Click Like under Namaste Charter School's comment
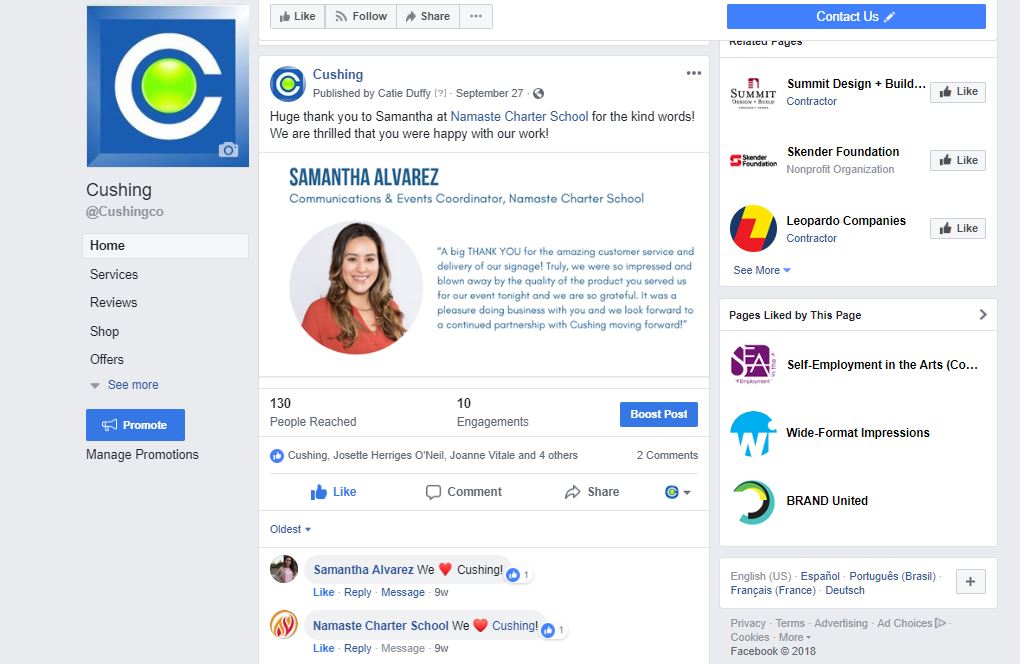Image resolution: width=1020 pixels, height=664 pixels. pos(323,648)
